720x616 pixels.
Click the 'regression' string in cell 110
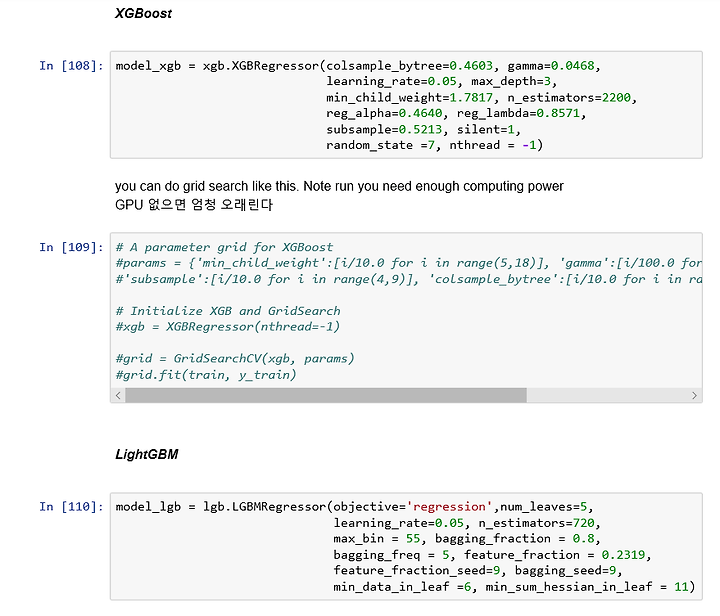point(449,506)
